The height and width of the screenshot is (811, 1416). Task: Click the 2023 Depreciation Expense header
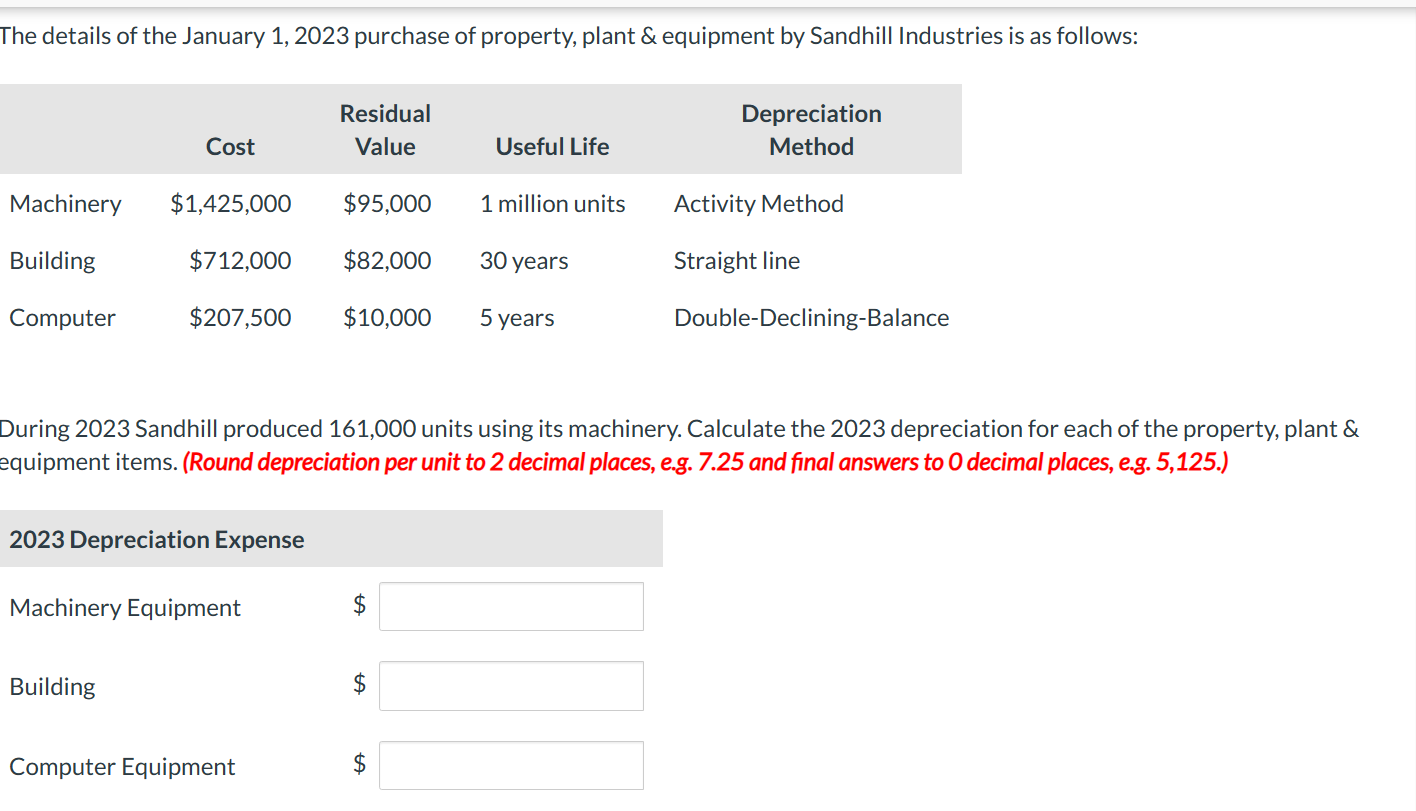pos(156,539)
